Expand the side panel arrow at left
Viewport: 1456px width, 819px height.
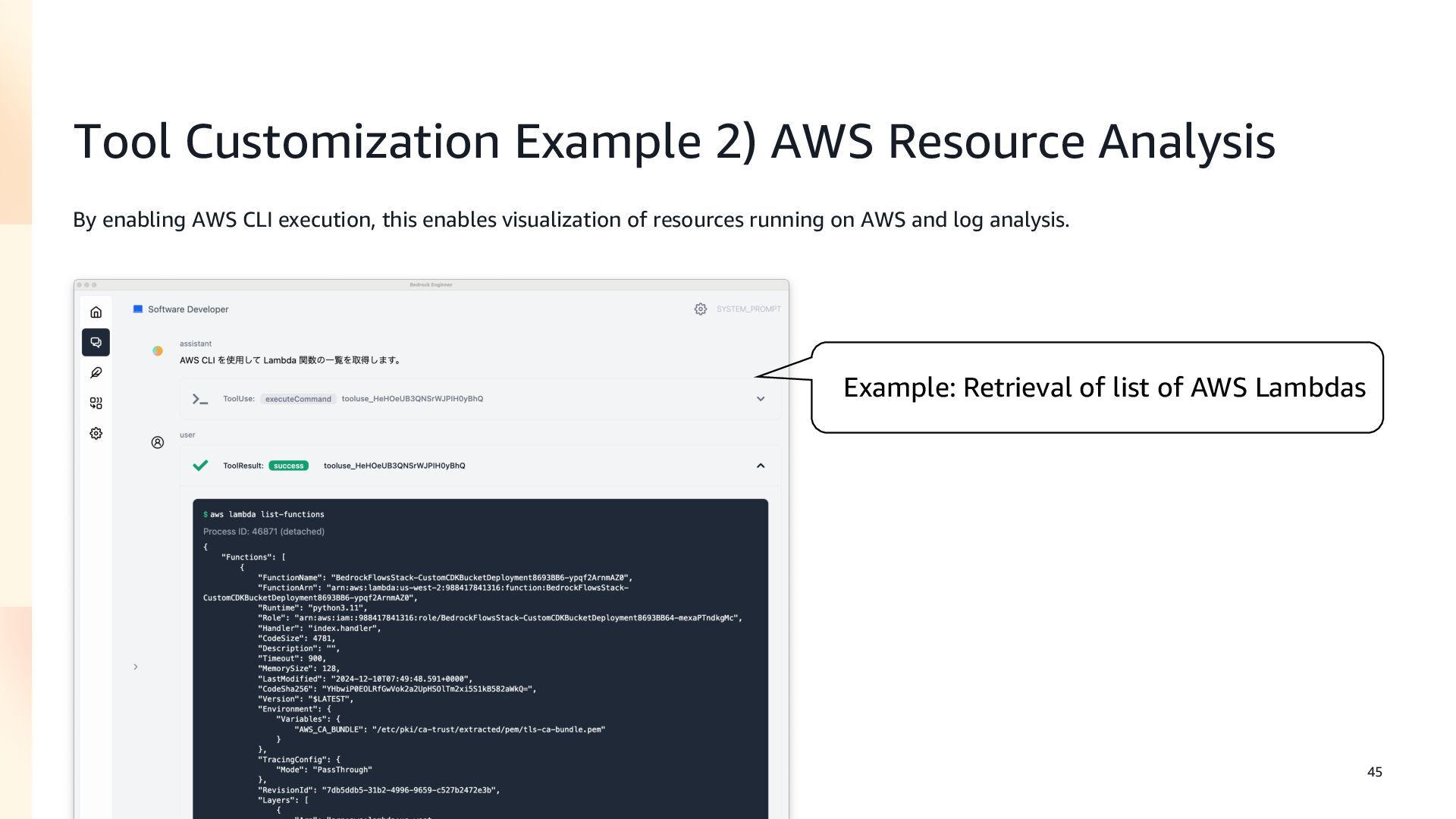click(x=136, y=667)
